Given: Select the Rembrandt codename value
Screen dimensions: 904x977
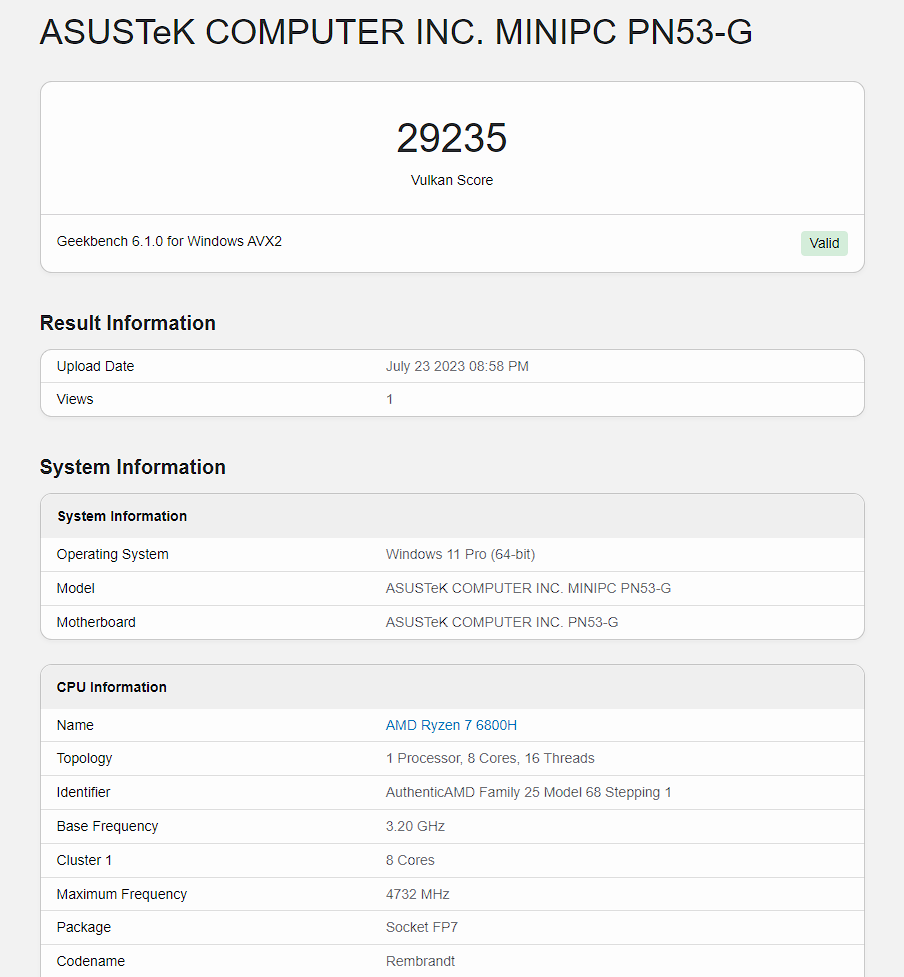Looking at the screenshot, I should (421, 961).
